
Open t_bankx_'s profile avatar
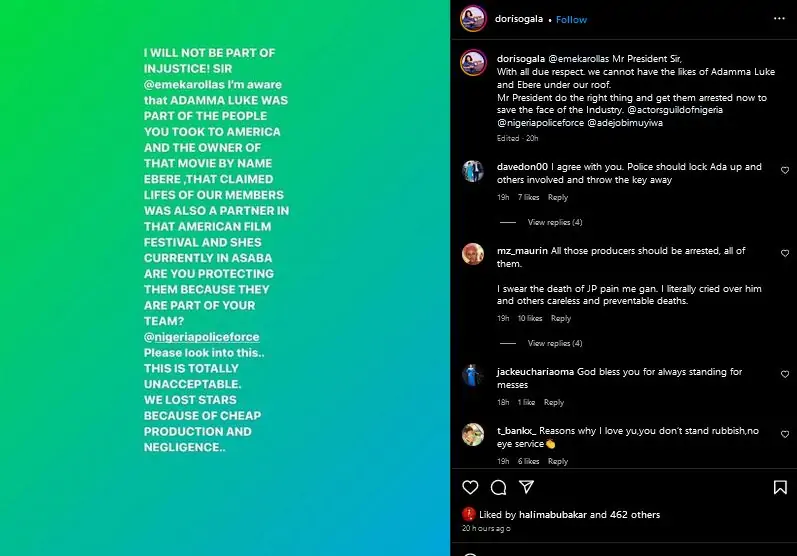click(x=473, y=434)
